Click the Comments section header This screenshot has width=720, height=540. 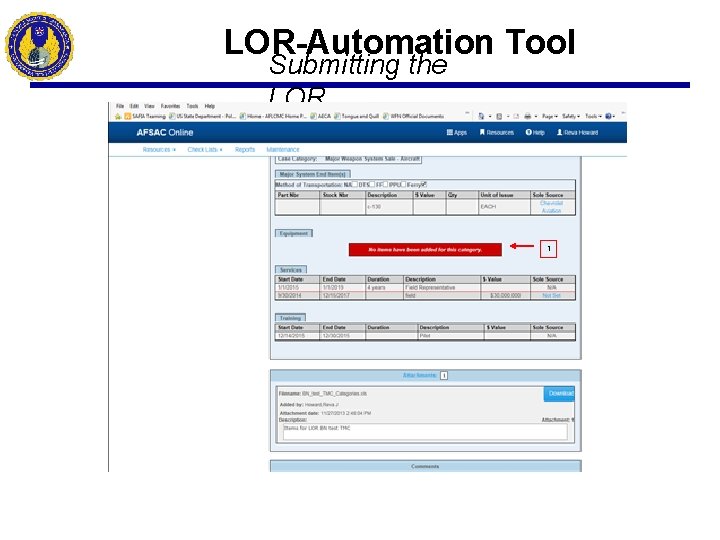[x=425, y=466]
